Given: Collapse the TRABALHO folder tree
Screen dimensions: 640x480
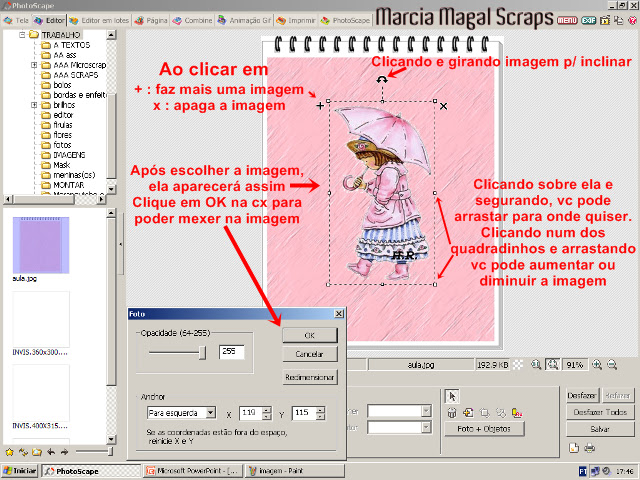Looking at the screenshot, I should click(22, 35).
